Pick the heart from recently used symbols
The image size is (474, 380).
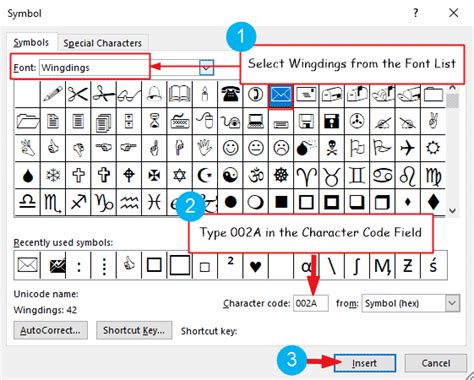[255, 266]
